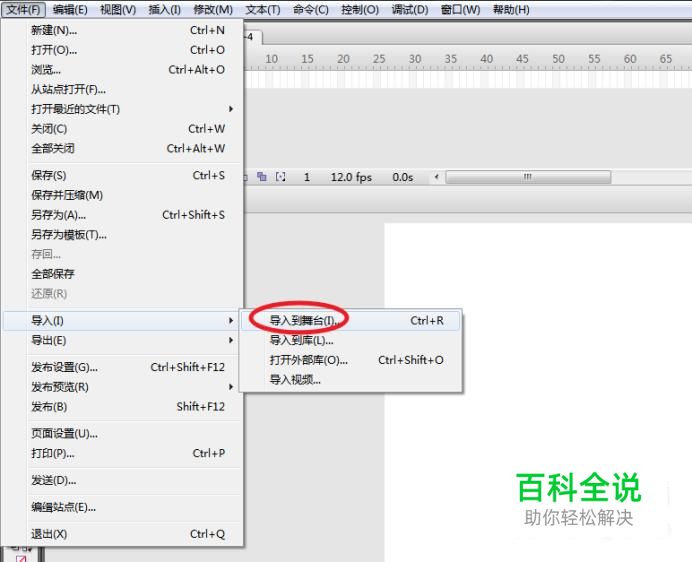Image resolution: width=692 pixels, height=562 pixels.
Task: Select 导入视频... submenu item
Action: 351,380
